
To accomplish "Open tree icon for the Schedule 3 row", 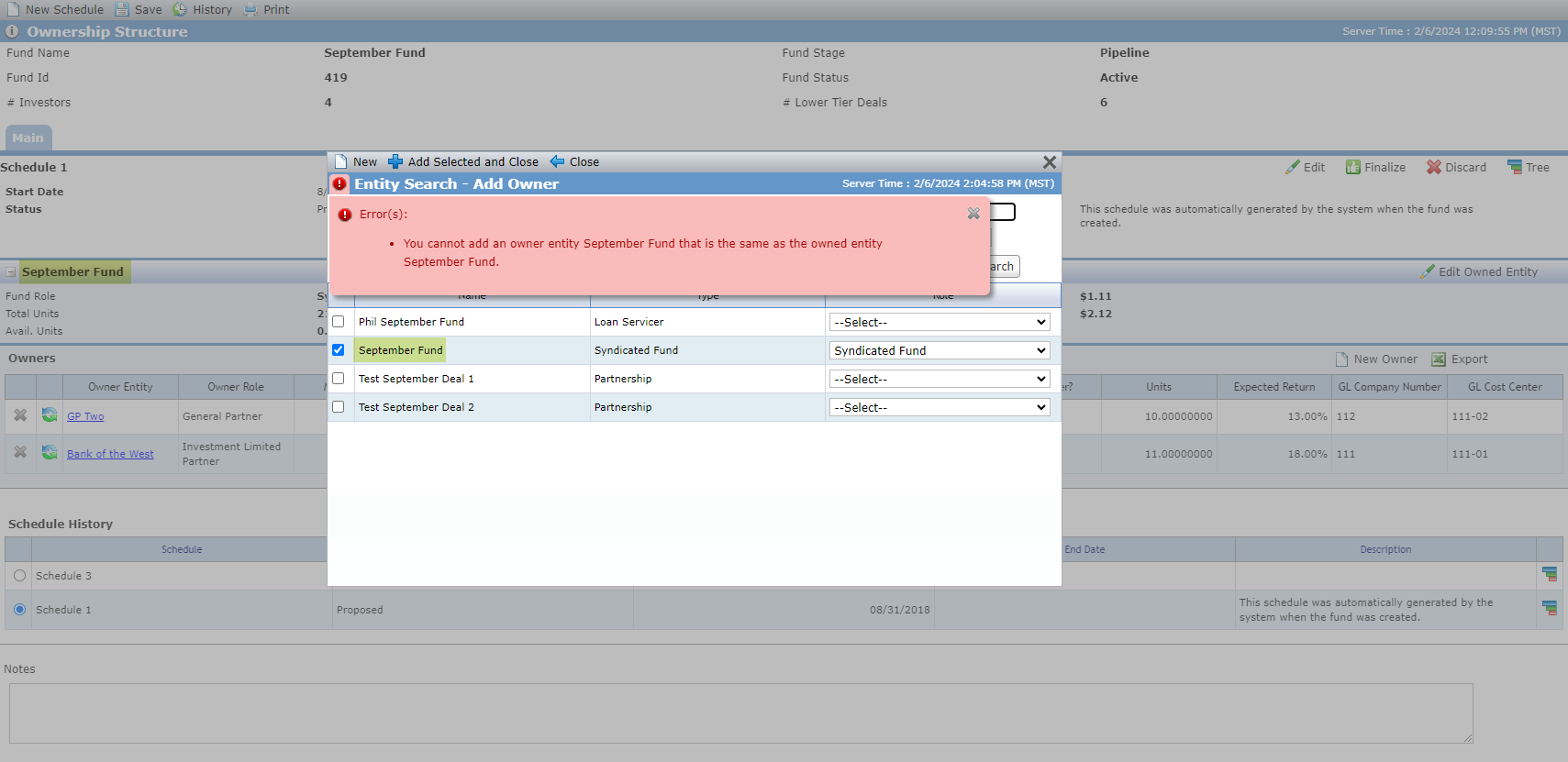I will coord(1550,575).
